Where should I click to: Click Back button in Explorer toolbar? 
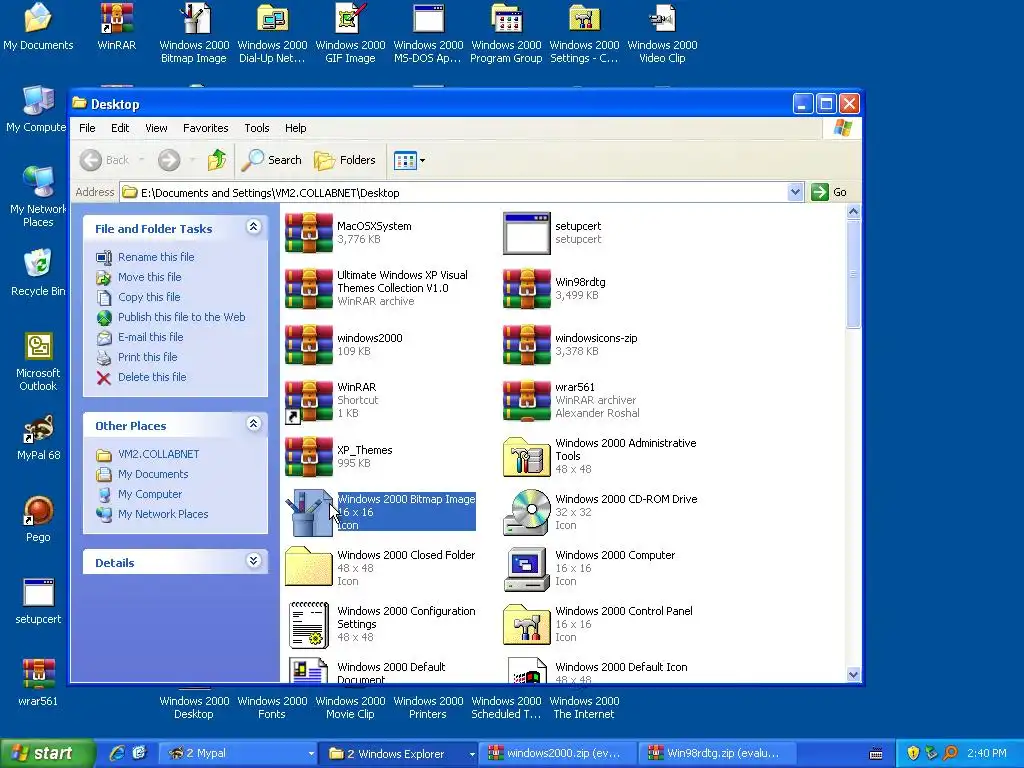[105, 160]
